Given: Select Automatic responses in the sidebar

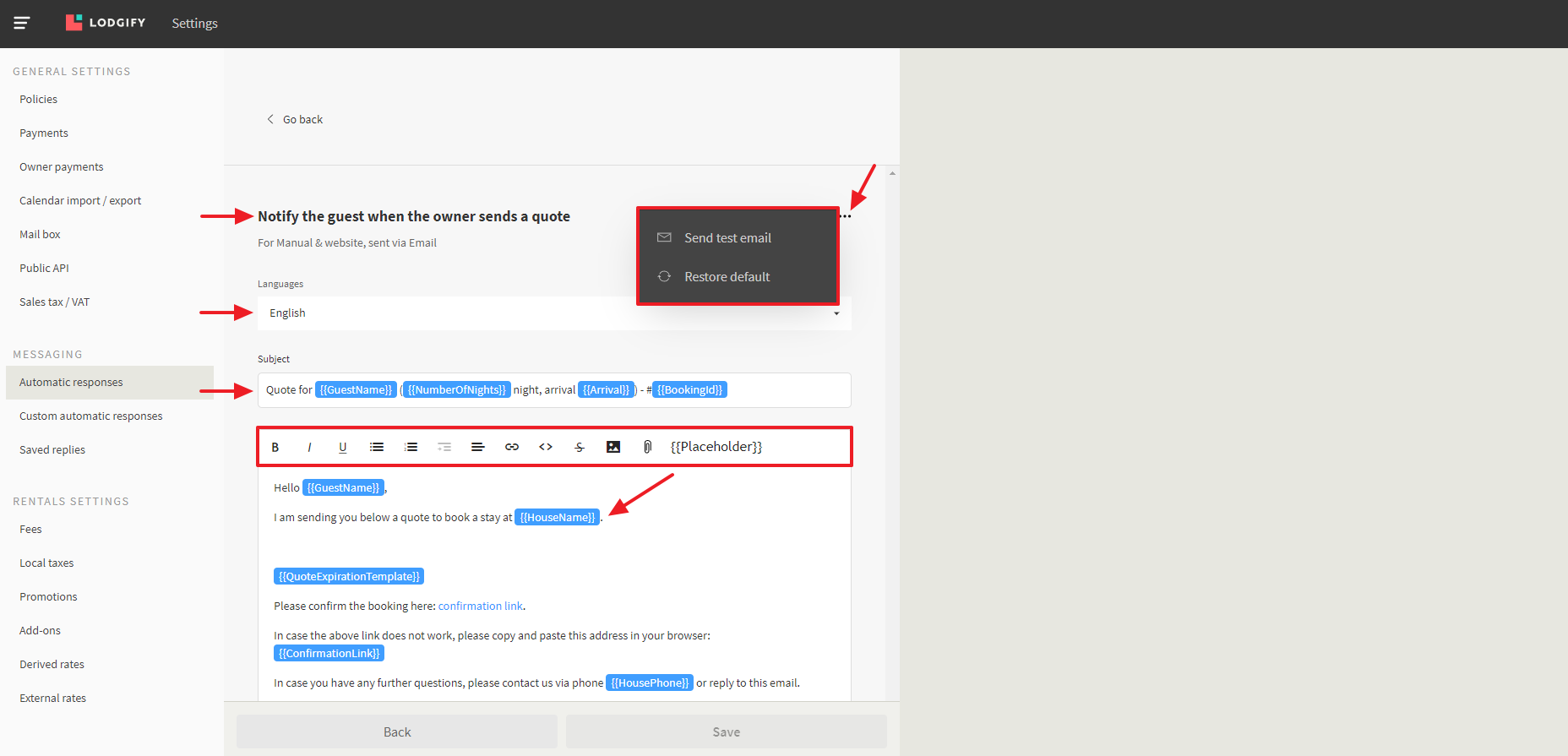Looking at the screenshot, I should tap(110, 383).
